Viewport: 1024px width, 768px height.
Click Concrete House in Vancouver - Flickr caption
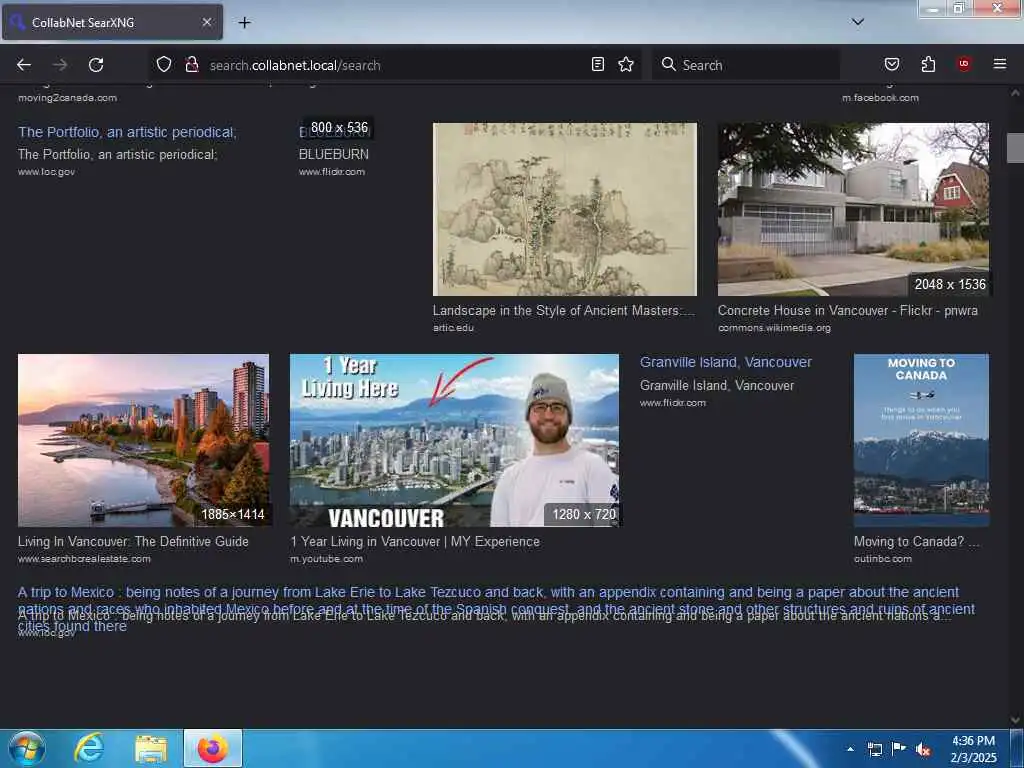pyautogui.click(x=848, y=311)
